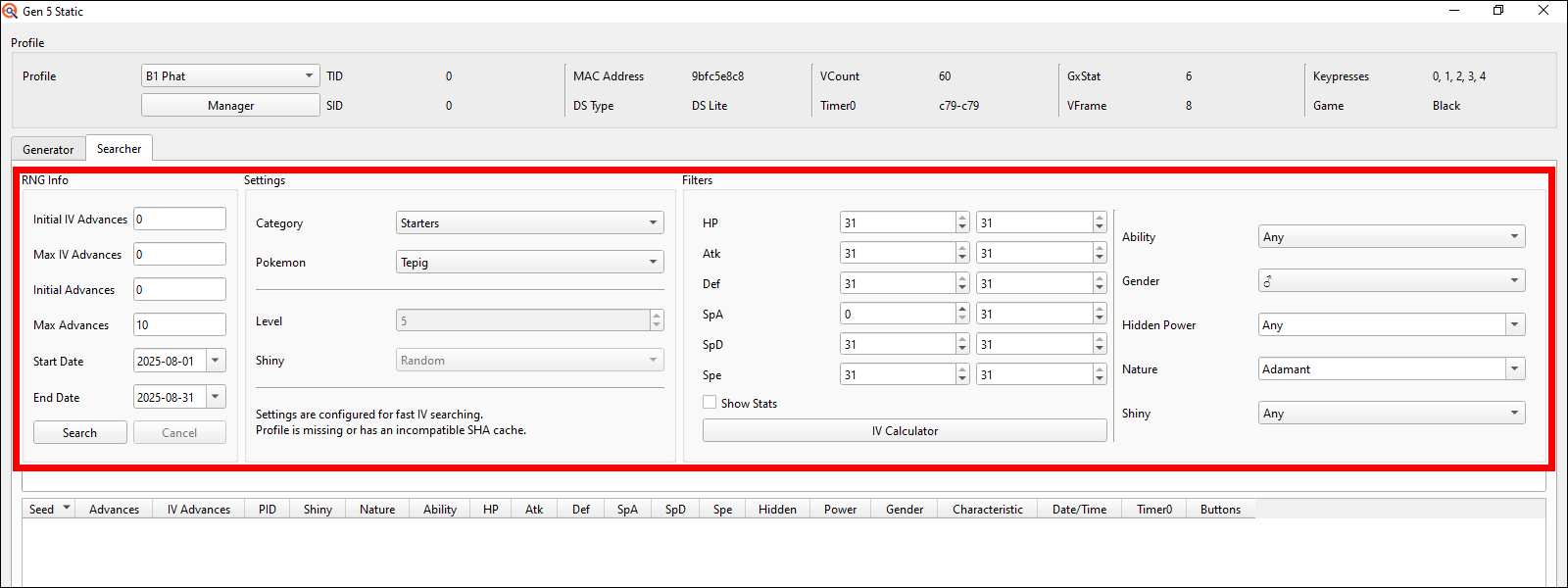Click the Initial Advances input field
Viewport: 1568px width, 588px height.
click(x=179, y=289)
